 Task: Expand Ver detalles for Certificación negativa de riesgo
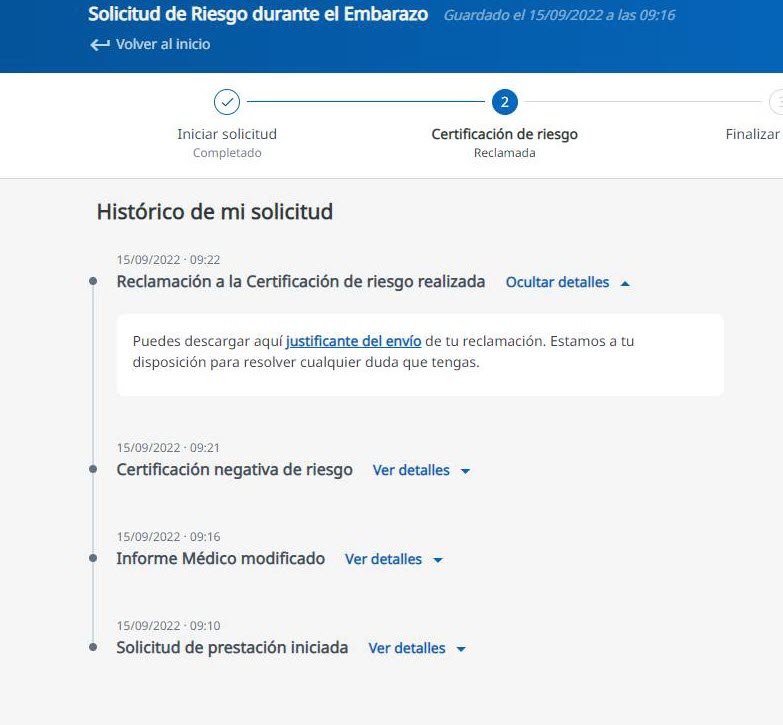point(411,471)
